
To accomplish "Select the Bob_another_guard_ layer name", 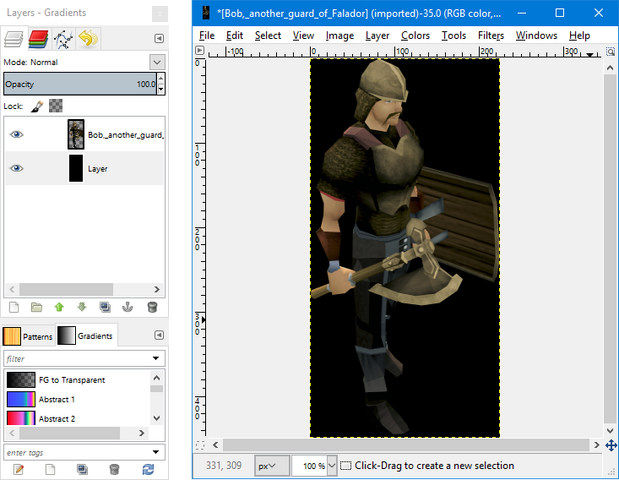I will click(126, 135).
